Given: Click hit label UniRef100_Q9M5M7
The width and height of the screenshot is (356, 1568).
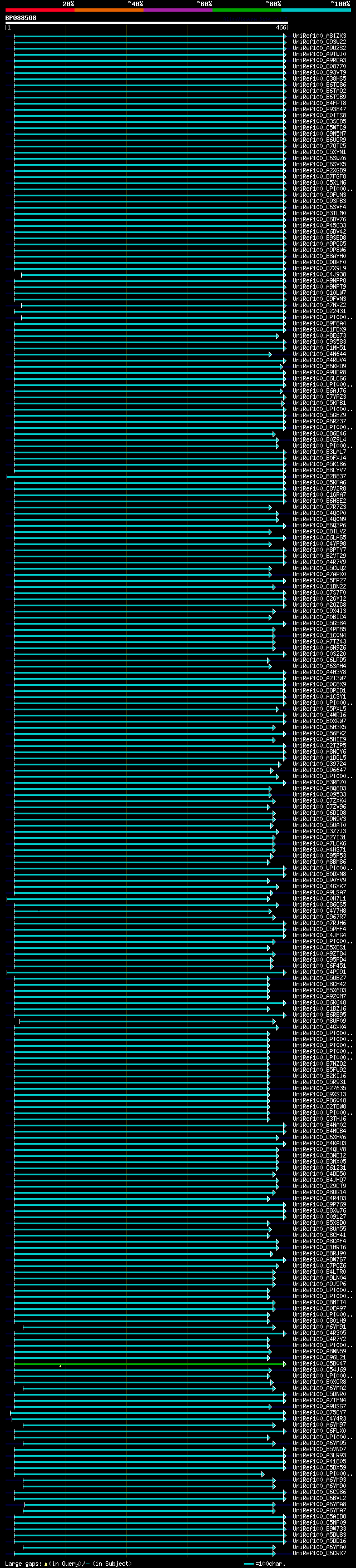Looking at the screenshot, I should point(319,134).
